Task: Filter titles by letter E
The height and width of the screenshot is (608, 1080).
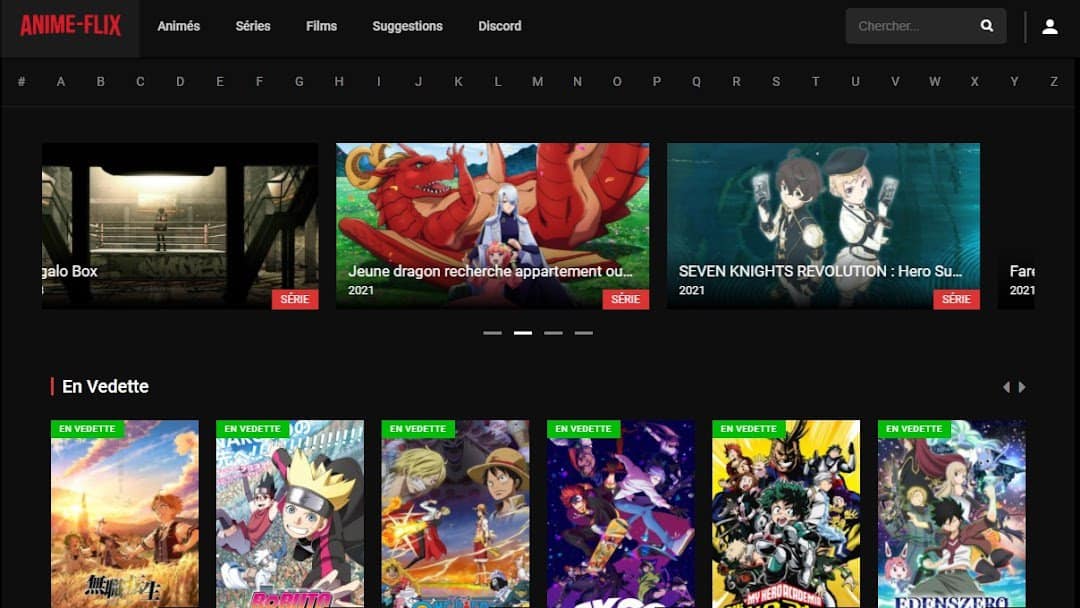Action: point(220,81)
